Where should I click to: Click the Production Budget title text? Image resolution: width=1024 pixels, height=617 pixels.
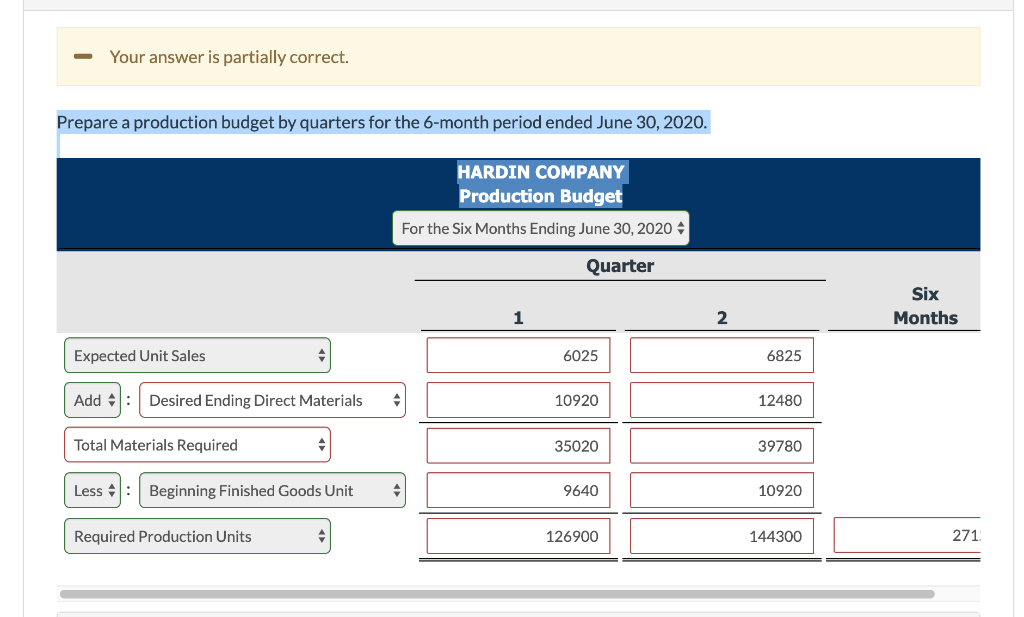[x=541, y=196]
